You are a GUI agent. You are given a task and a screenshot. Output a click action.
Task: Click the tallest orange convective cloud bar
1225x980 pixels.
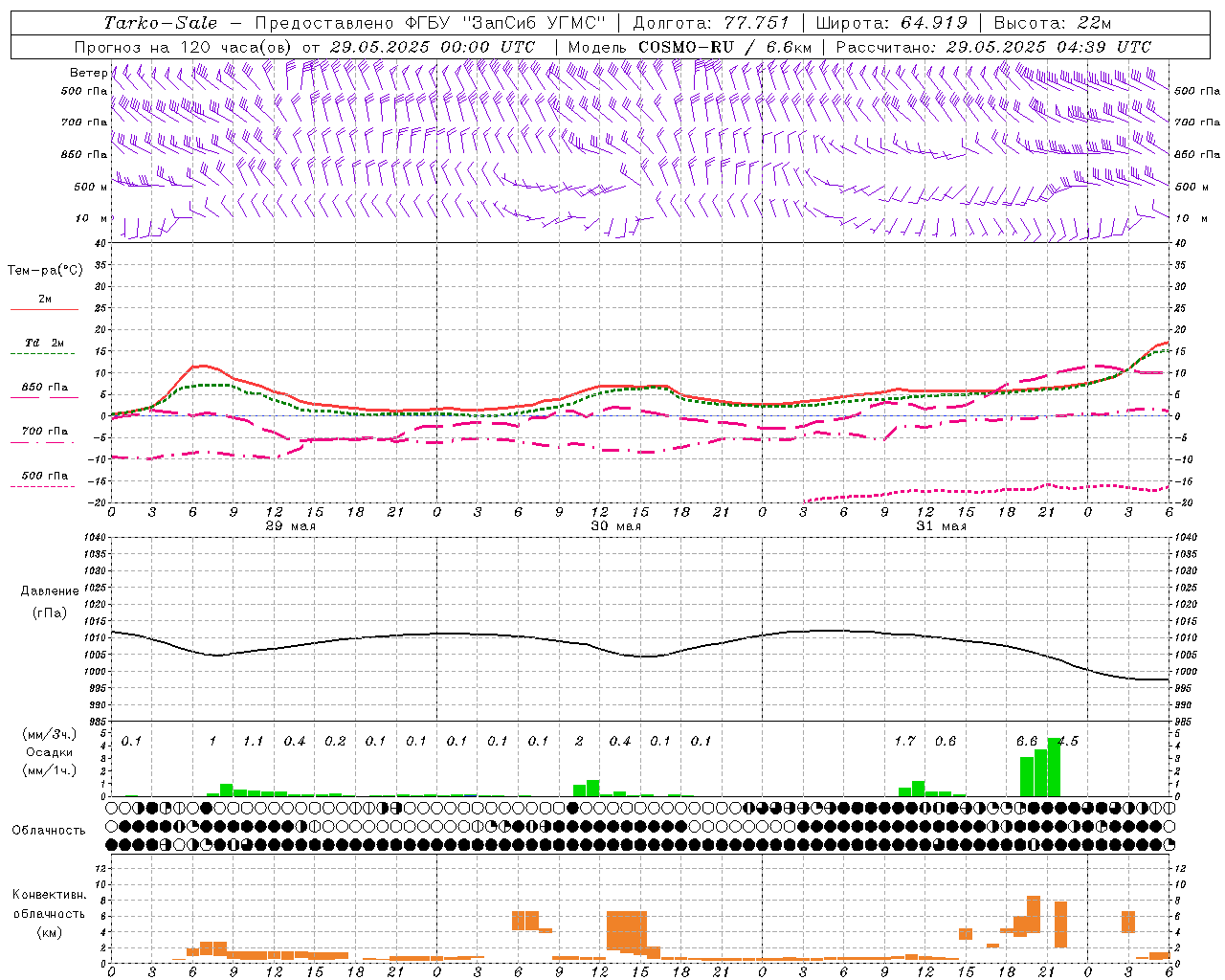click(x=1034, y=914)
